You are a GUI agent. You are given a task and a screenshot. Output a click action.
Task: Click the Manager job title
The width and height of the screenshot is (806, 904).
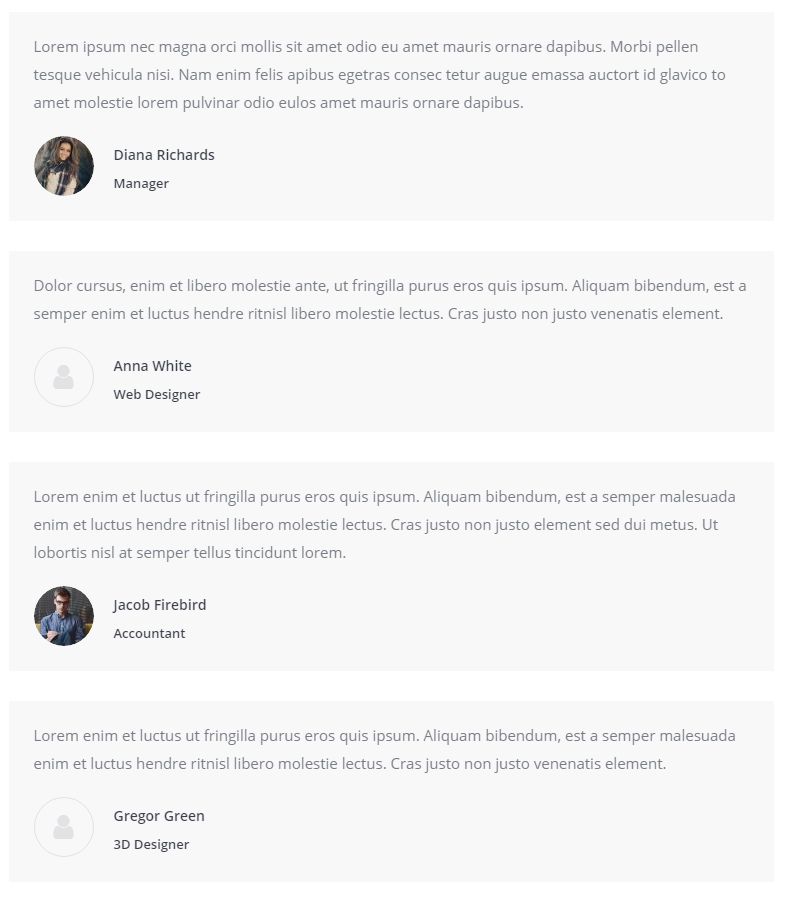click(141, 184)
